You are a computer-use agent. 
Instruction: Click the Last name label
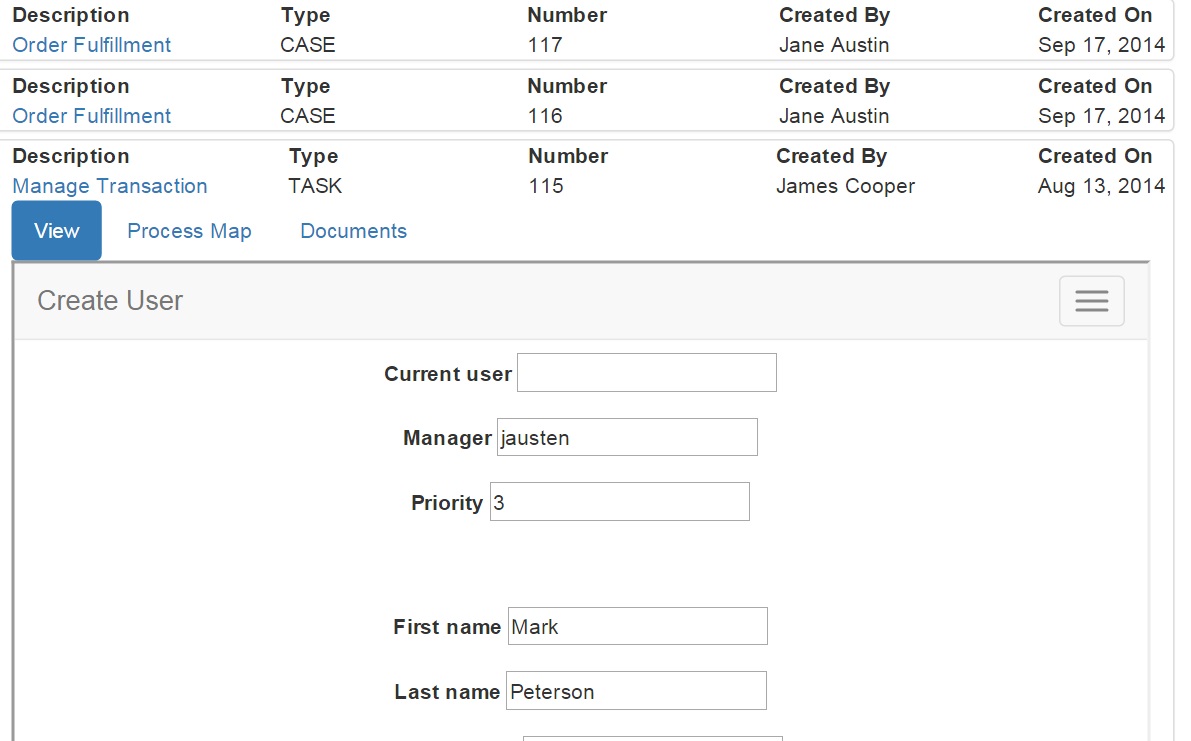point(447,692)
